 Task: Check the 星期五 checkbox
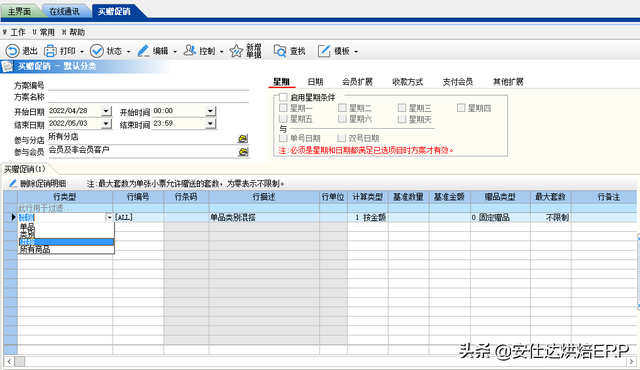click(x=283, y=119)
